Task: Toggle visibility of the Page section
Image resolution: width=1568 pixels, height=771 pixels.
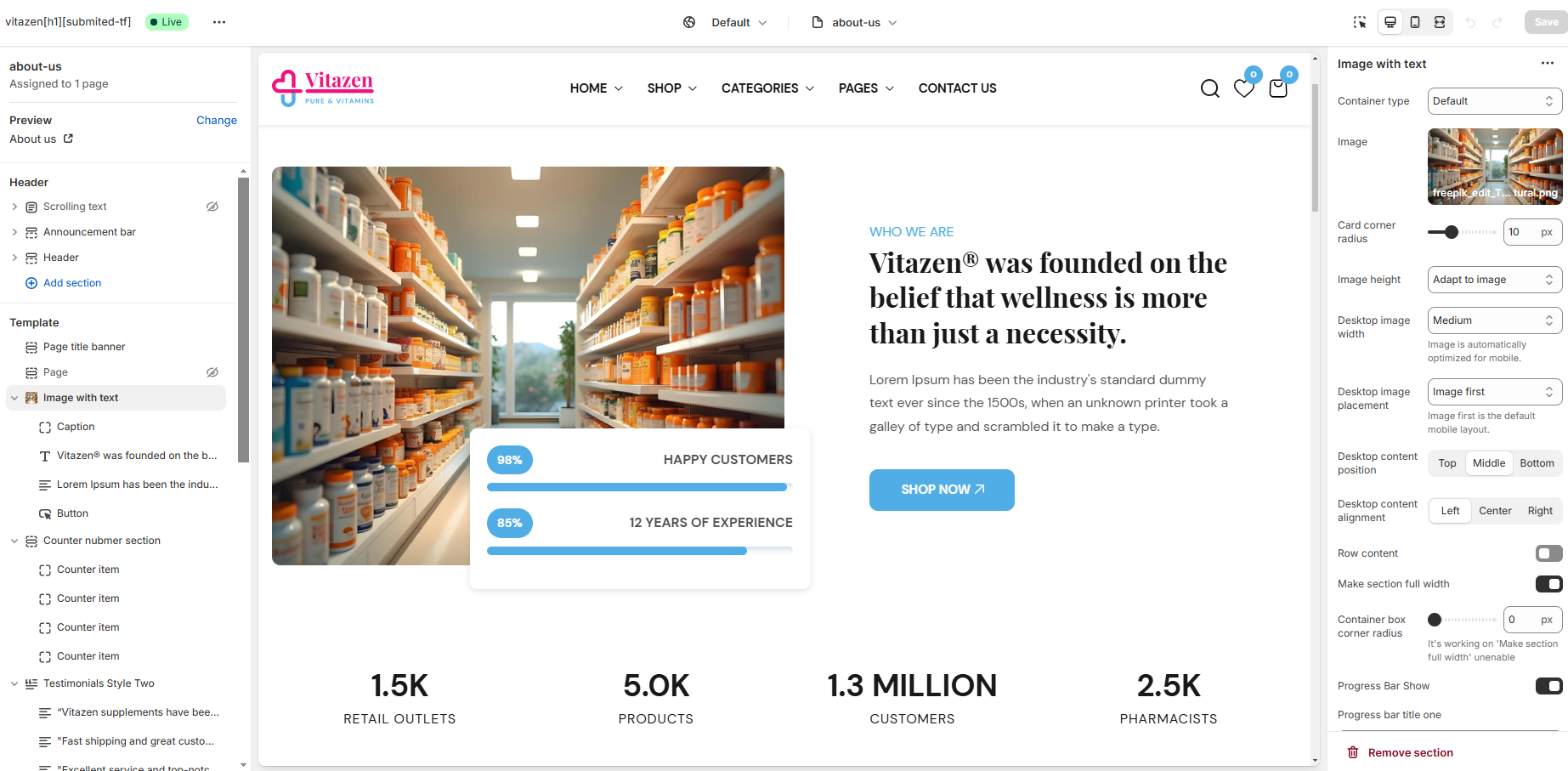Action: coord(212,372)
